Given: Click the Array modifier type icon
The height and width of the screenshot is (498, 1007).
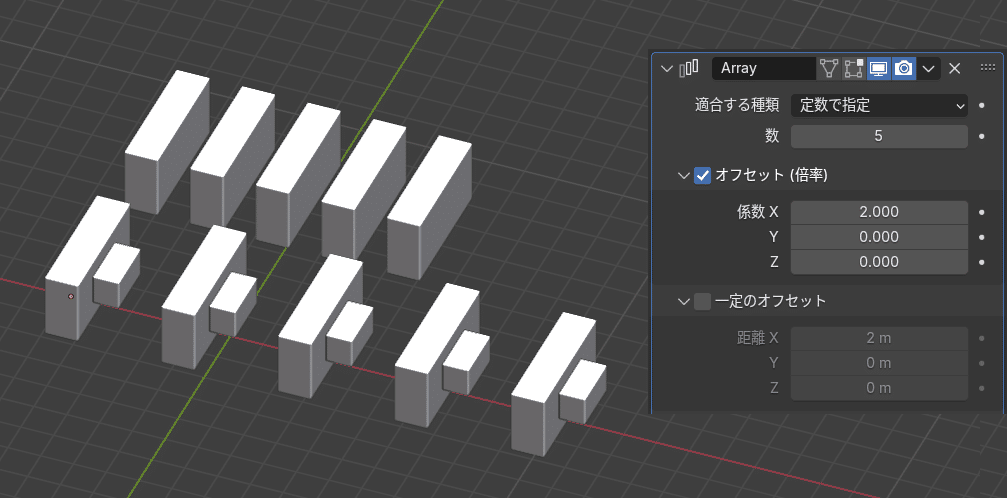Looking at the screenshot, I should (x=689, y=67).
